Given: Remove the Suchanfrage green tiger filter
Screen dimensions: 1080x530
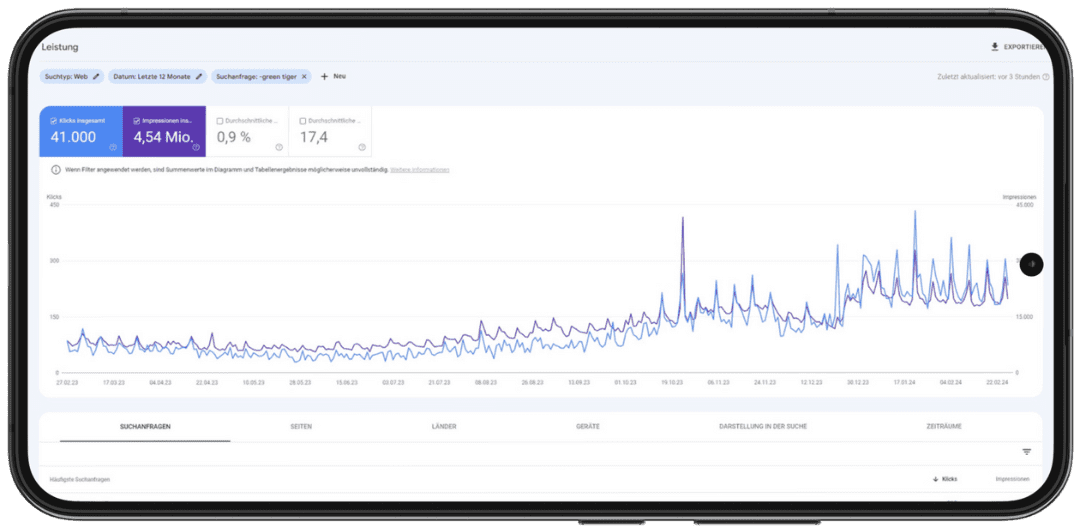Looking at the screenshot, I should 304,76.
